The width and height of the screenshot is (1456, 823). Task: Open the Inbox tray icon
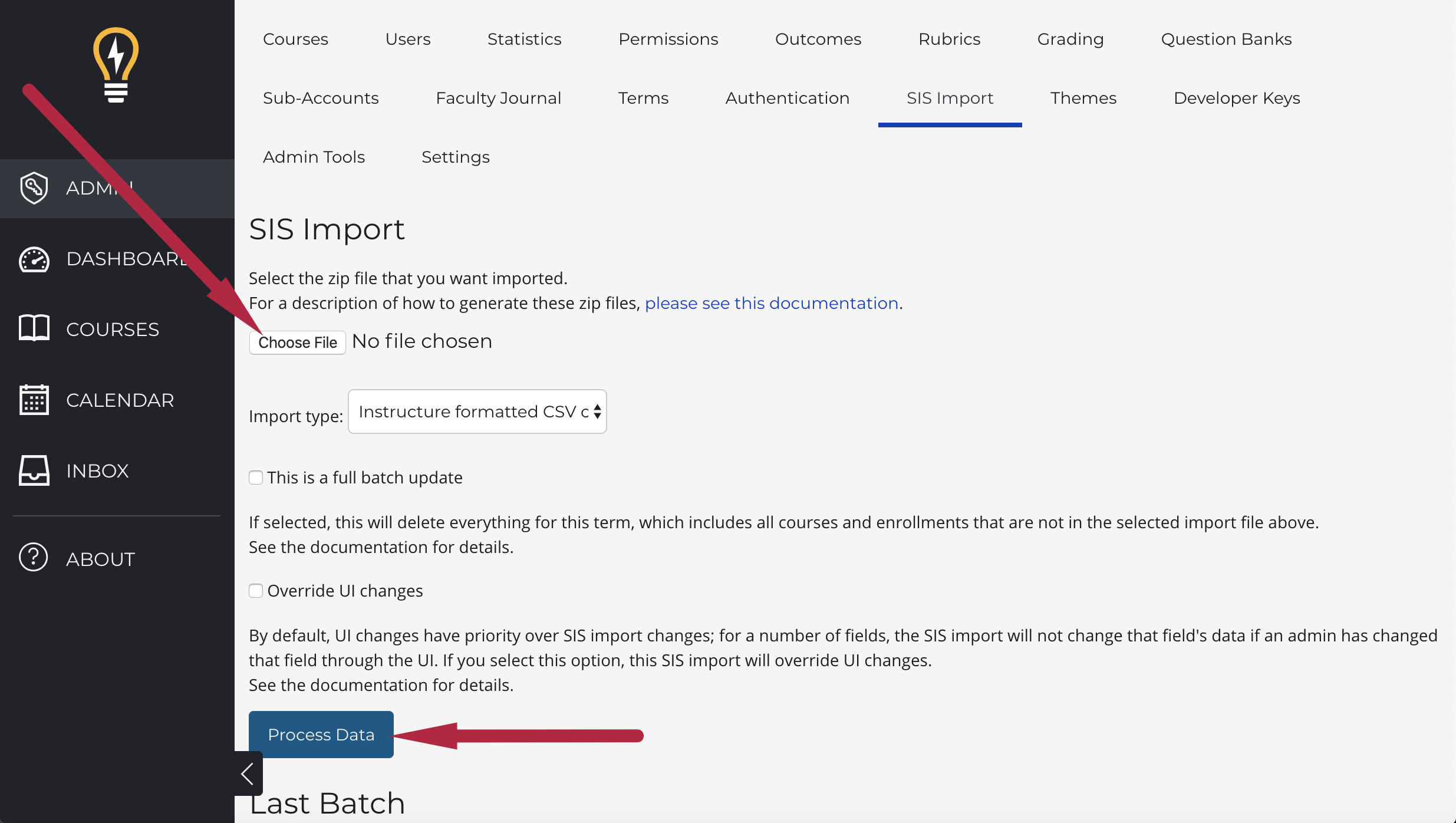[x=34, y=470]
